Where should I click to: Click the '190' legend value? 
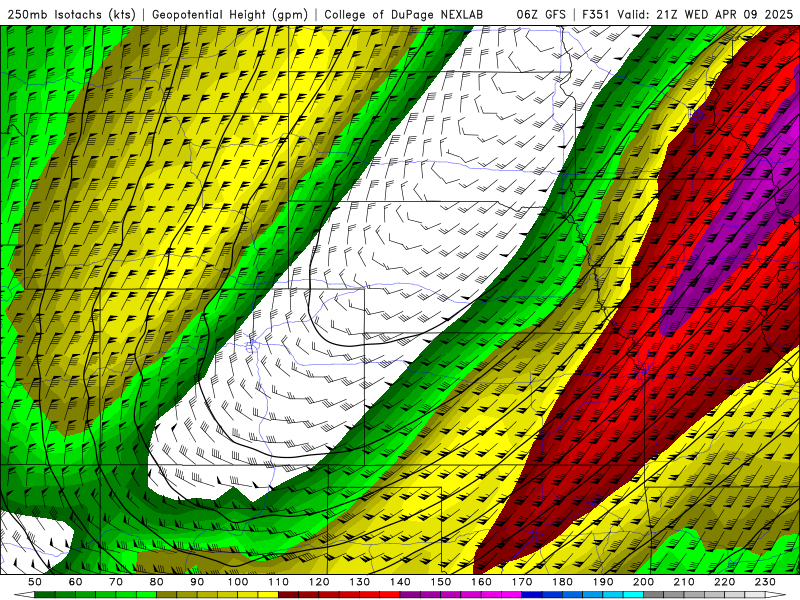pos(603,582)
